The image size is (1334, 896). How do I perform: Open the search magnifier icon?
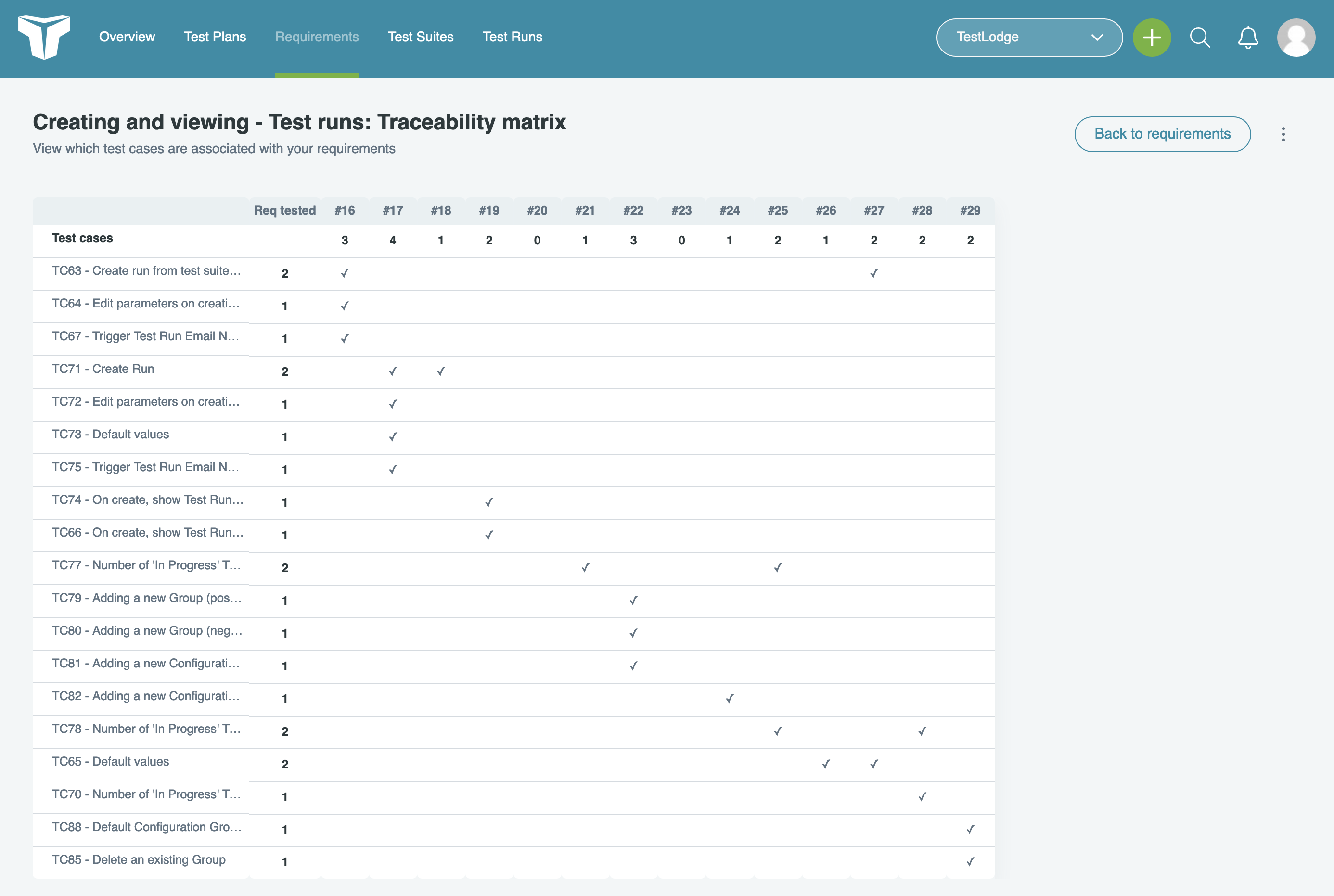(x=1200, y=38)
